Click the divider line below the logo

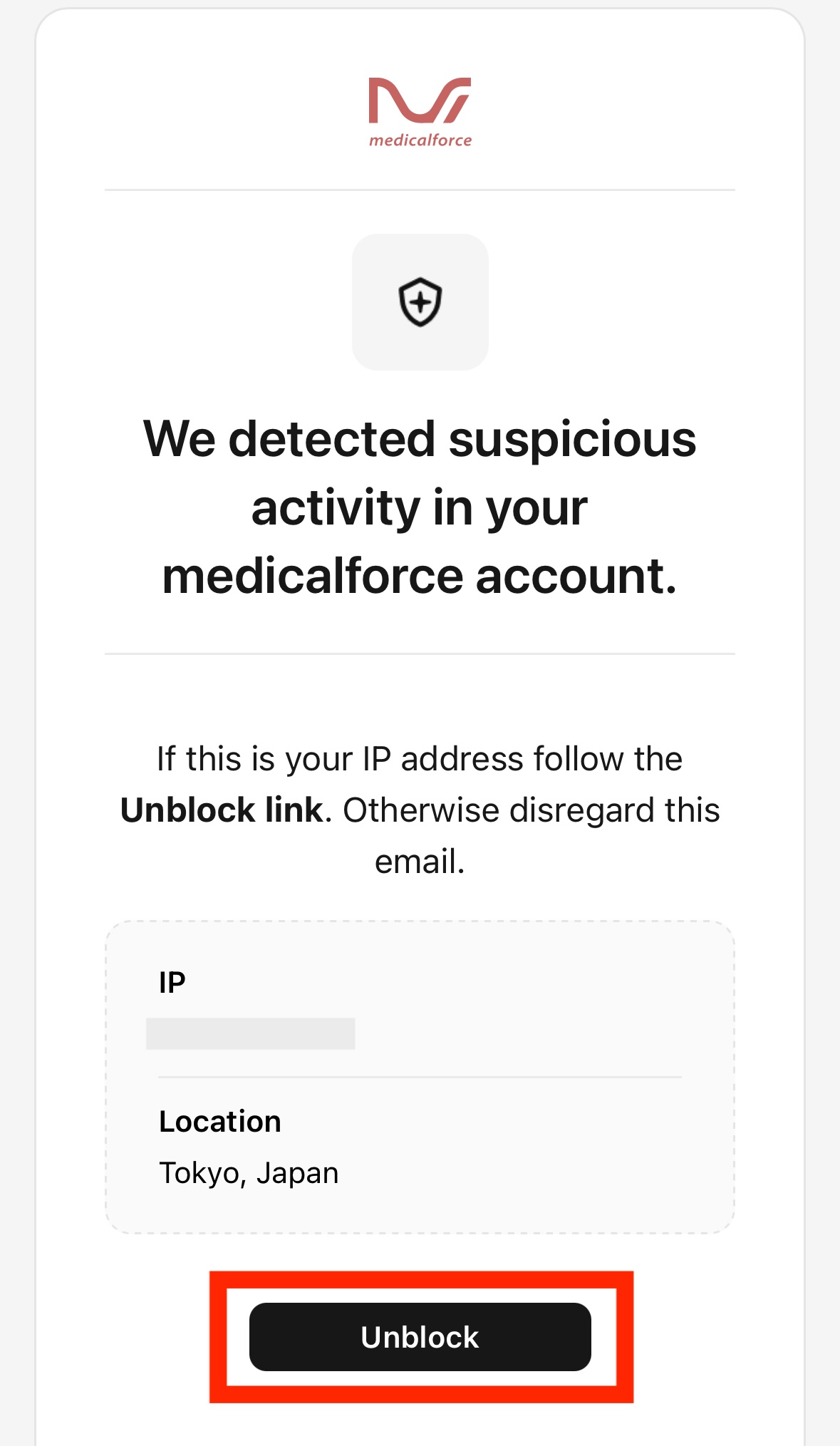(x=420, y=190)
